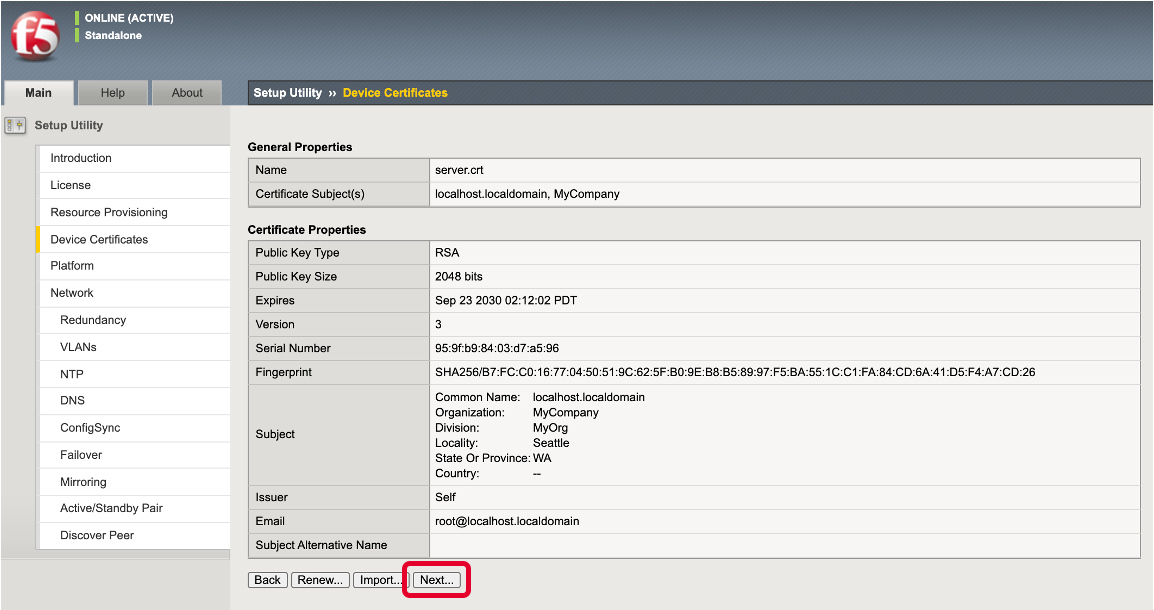Viewport: 1154px width, 610px height.
Task: Click the Setup Utility breadcrumb
Action: (288, 93)
